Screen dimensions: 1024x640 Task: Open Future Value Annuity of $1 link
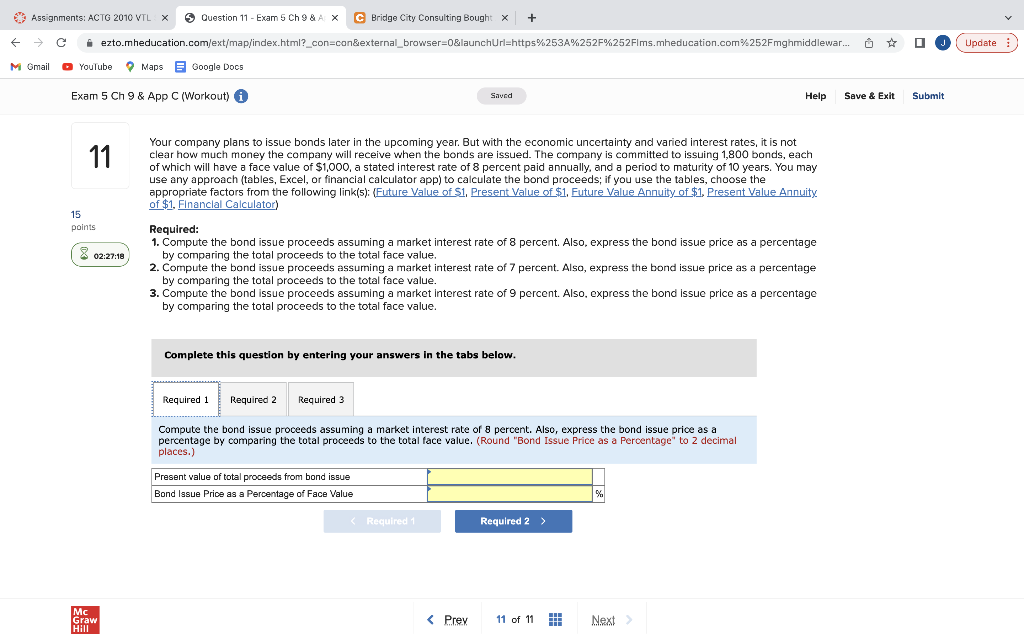pos(637,192)
